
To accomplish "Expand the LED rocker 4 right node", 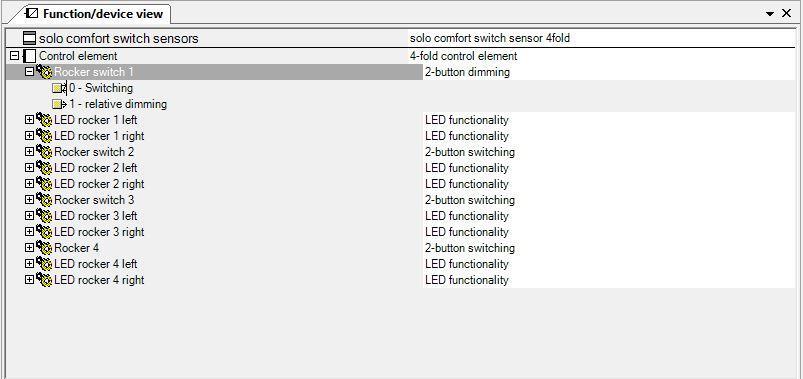I will (x=29, y=280).
